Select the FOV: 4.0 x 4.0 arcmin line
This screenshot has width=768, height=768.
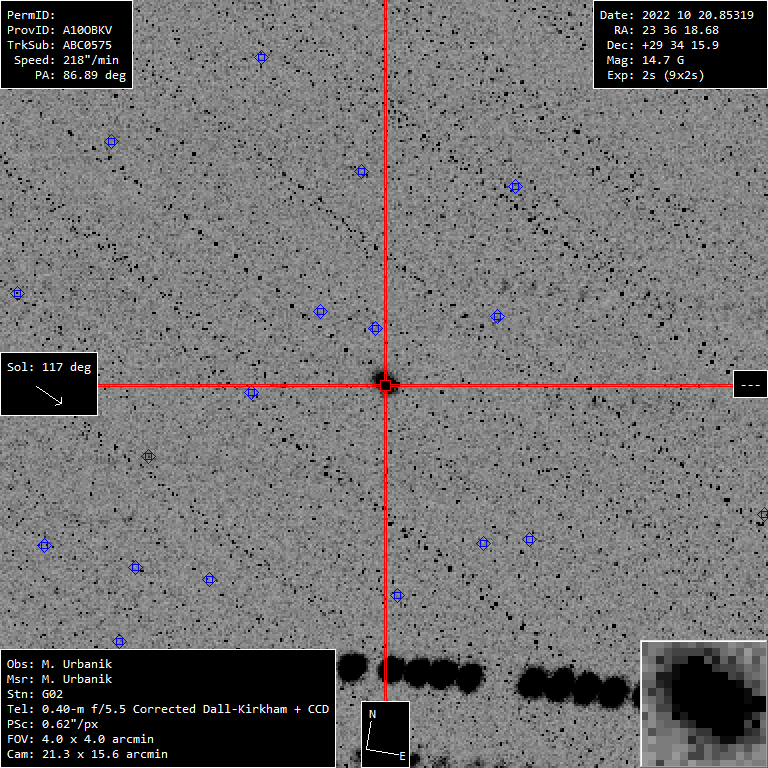tap(80, 739)
